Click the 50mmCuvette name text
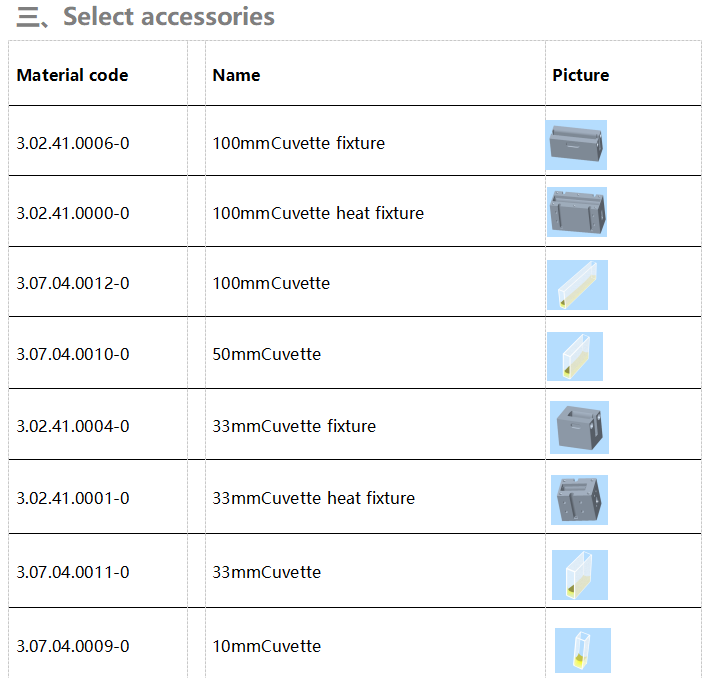708x678 pixels. click(266, 354)
